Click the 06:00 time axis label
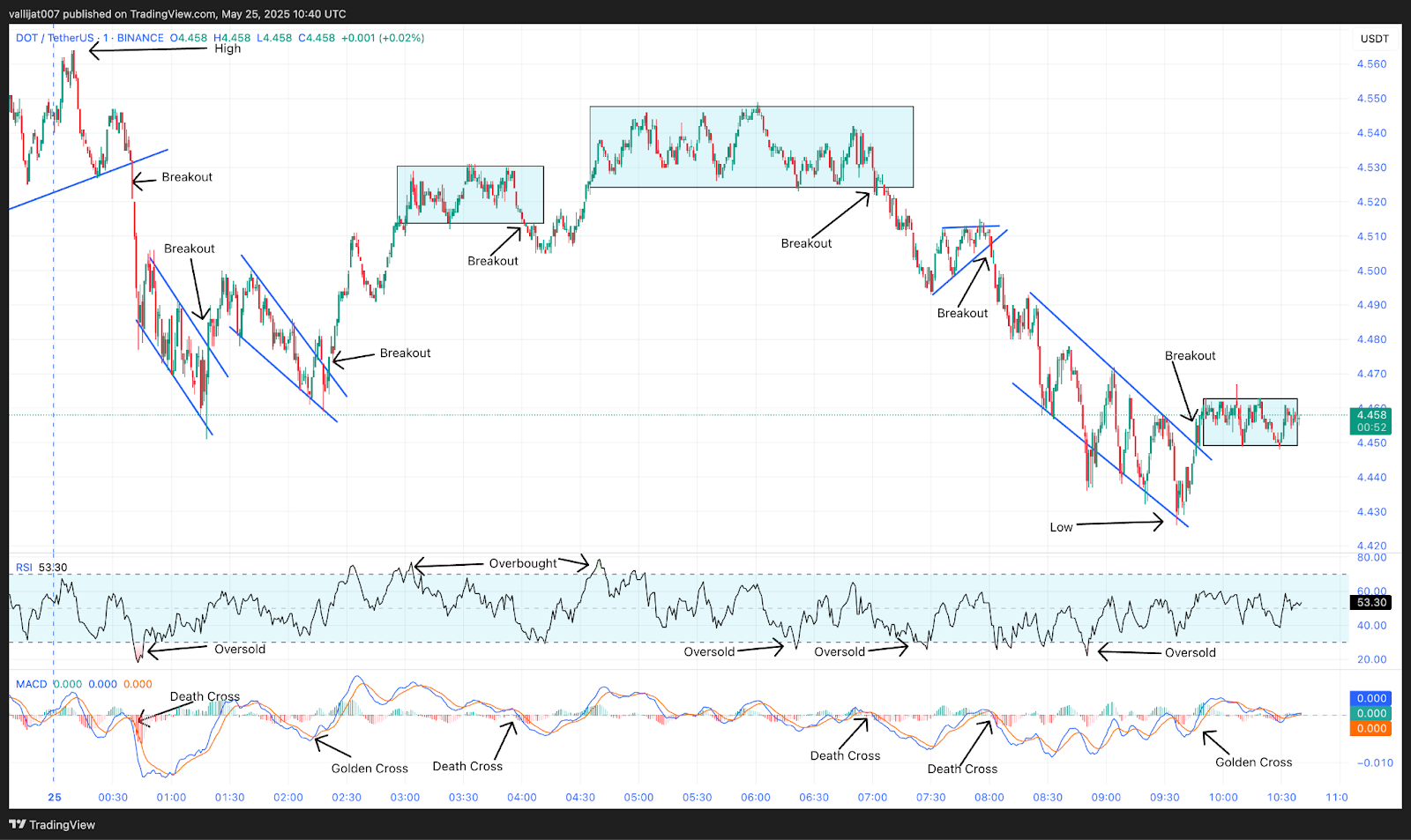The width and height of the screenshot is (1411, 840). click(756, 797)
